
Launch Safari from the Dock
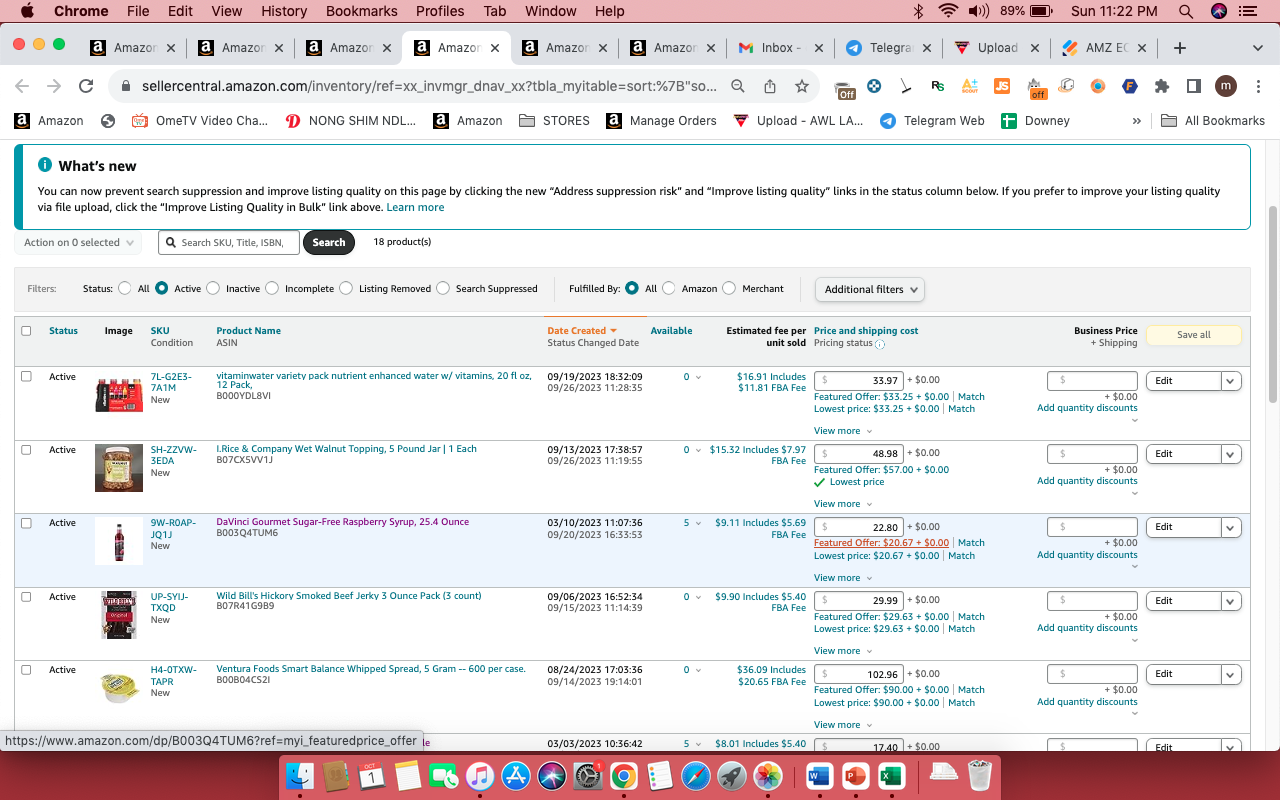click(x=696, y=775)
